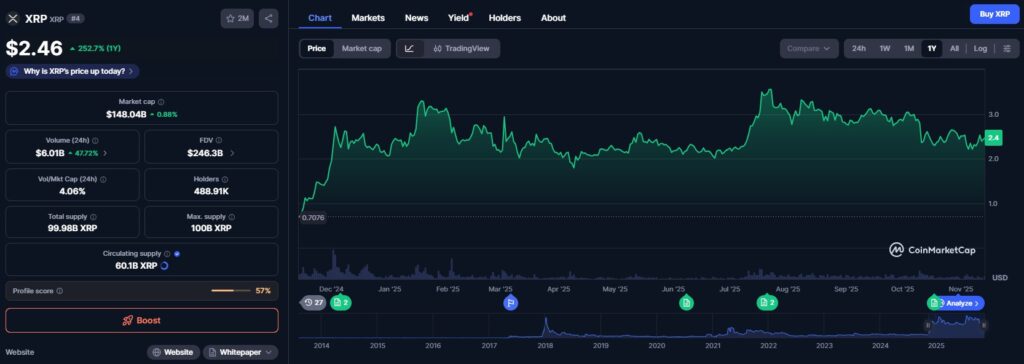Click the Circulating supply info icon
Image resolution: width=1024 pixels, height=364 pixels.
point(167,254)
